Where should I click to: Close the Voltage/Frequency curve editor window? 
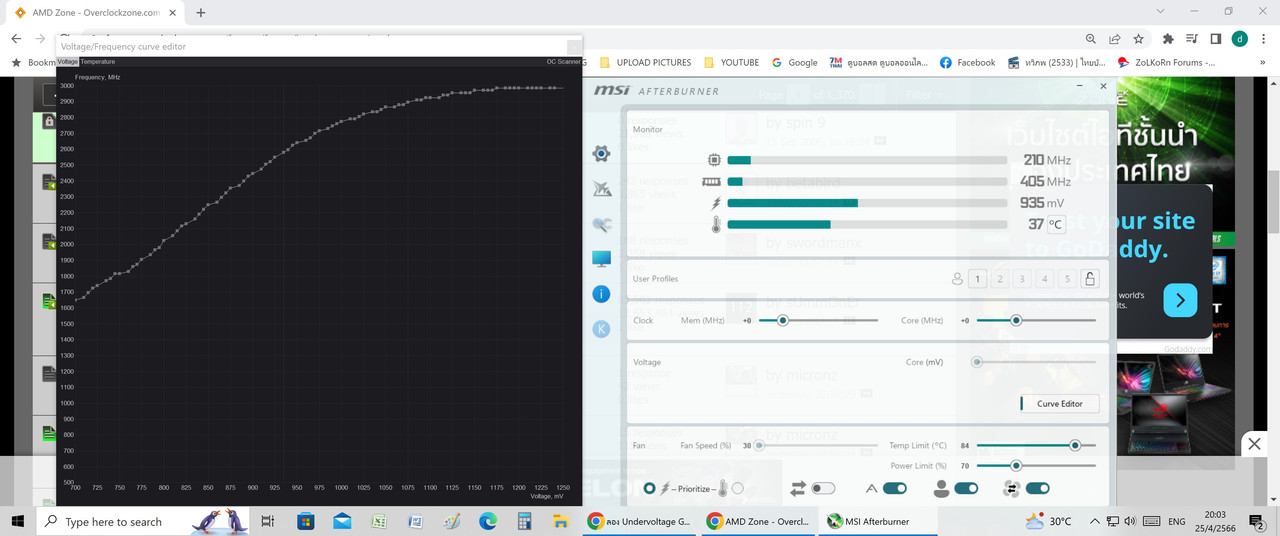[574, 47]
